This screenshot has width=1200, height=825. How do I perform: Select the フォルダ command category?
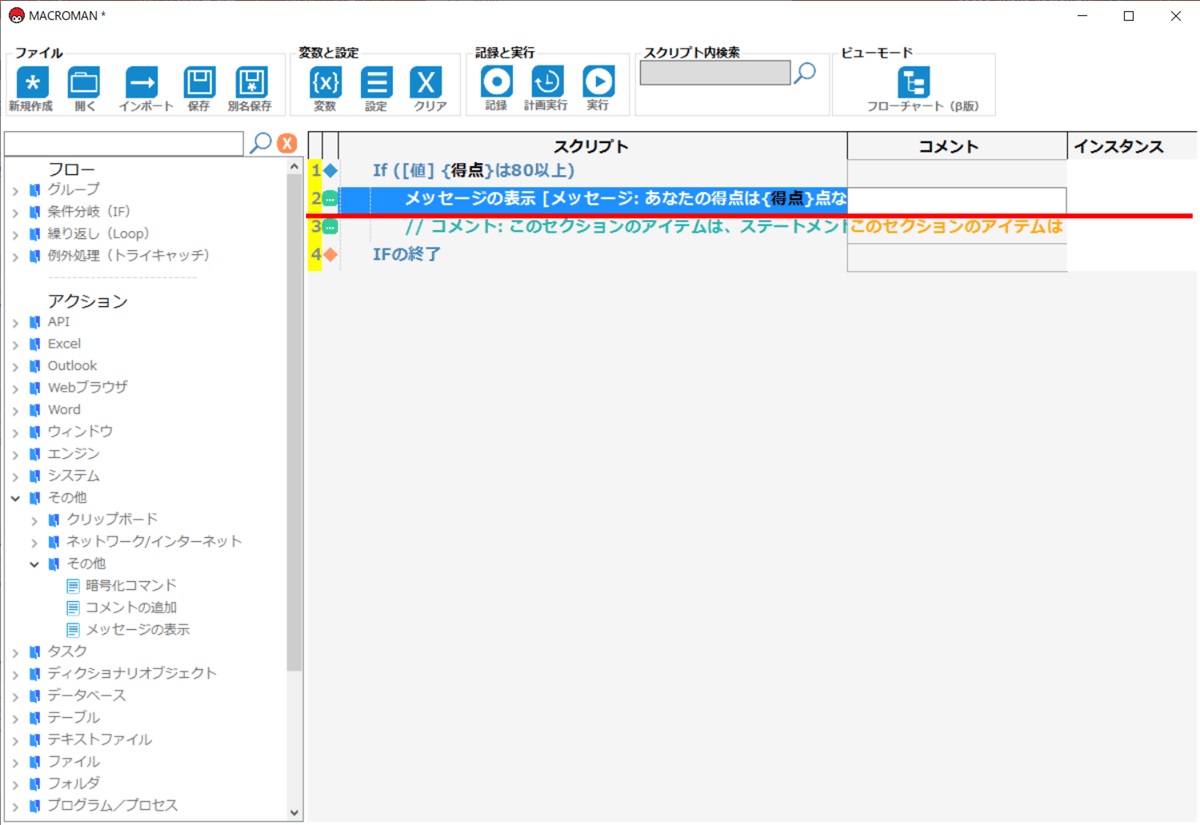pyautogui.click(x=73, y=784)
